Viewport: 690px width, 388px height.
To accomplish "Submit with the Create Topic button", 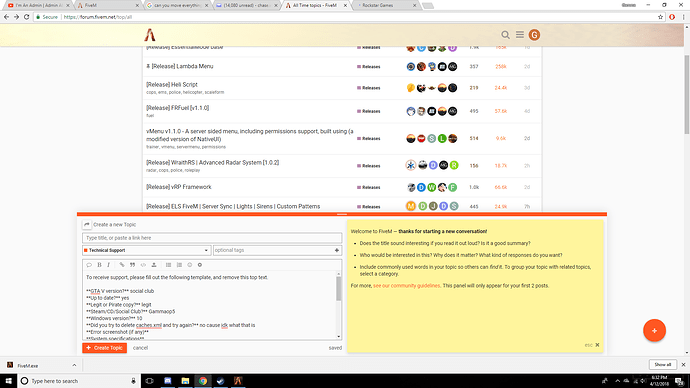I will (x=105, y=348).
